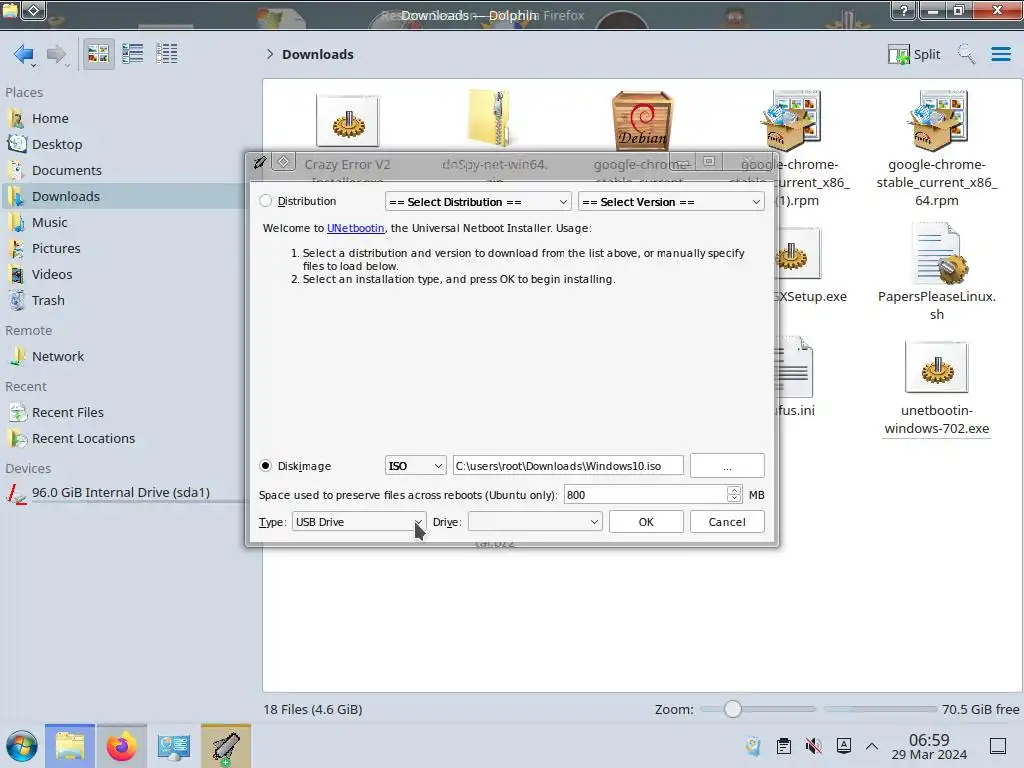This screenshot has width=1024, height=768.
Task: Switch Dolphin to Compact view mode
Action: pos(133,54)
